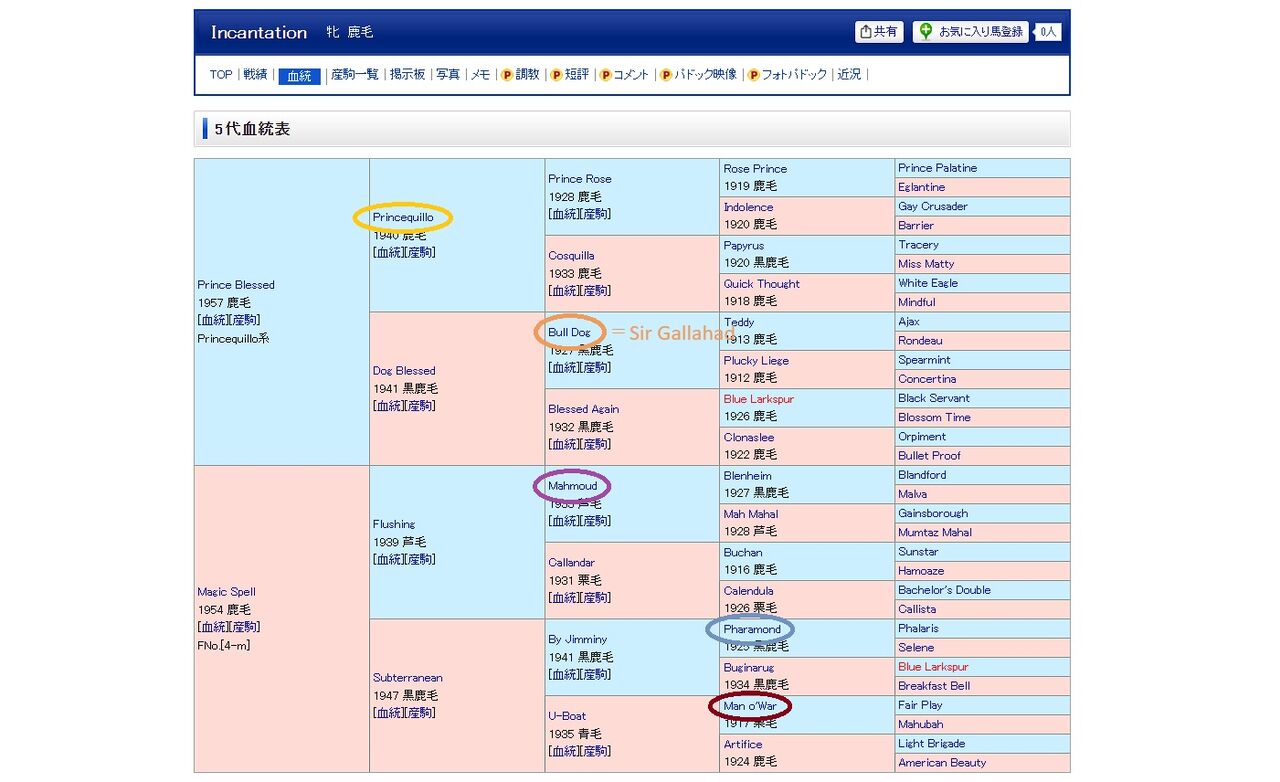This screenshot has width=1280, height=782.
Task: Open the Clonaslee ancestor link
Action: coord(750,438)
